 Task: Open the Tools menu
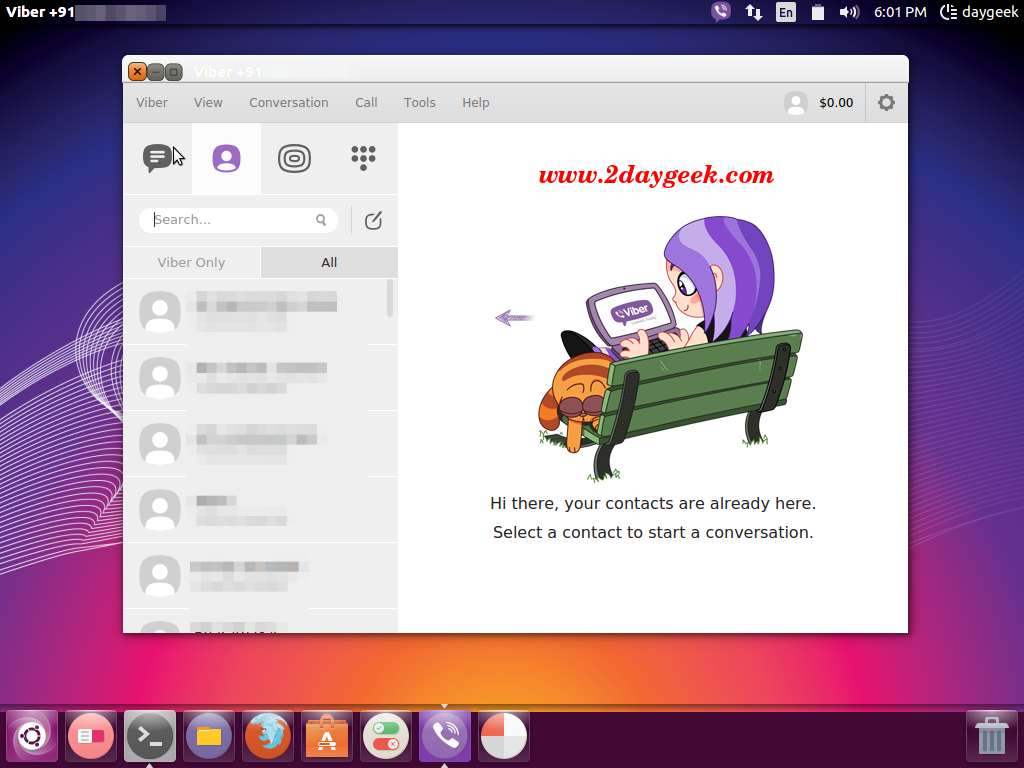[x=419, y=103]
